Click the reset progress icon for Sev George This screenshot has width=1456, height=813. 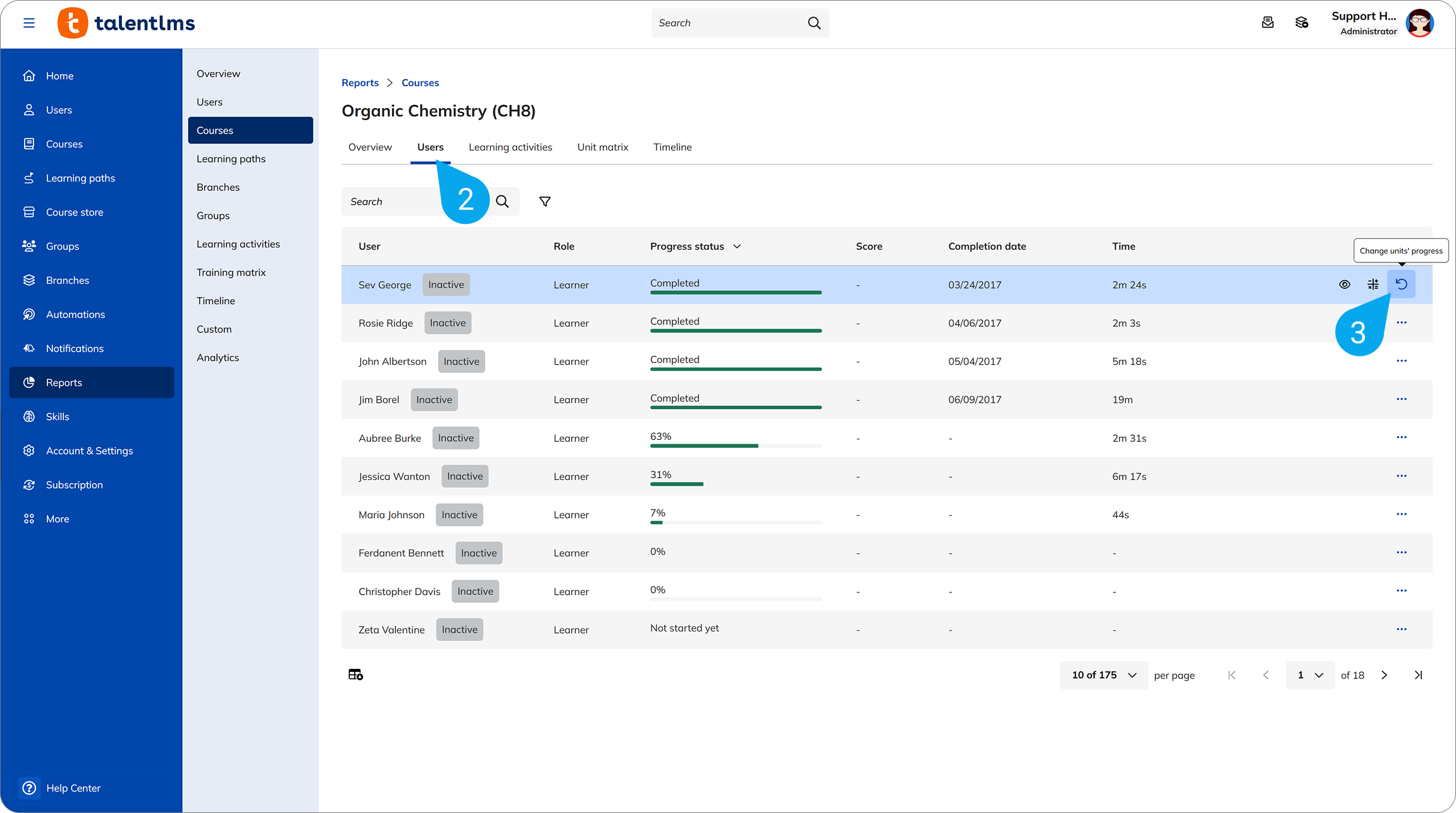[x=1401, y=284]
